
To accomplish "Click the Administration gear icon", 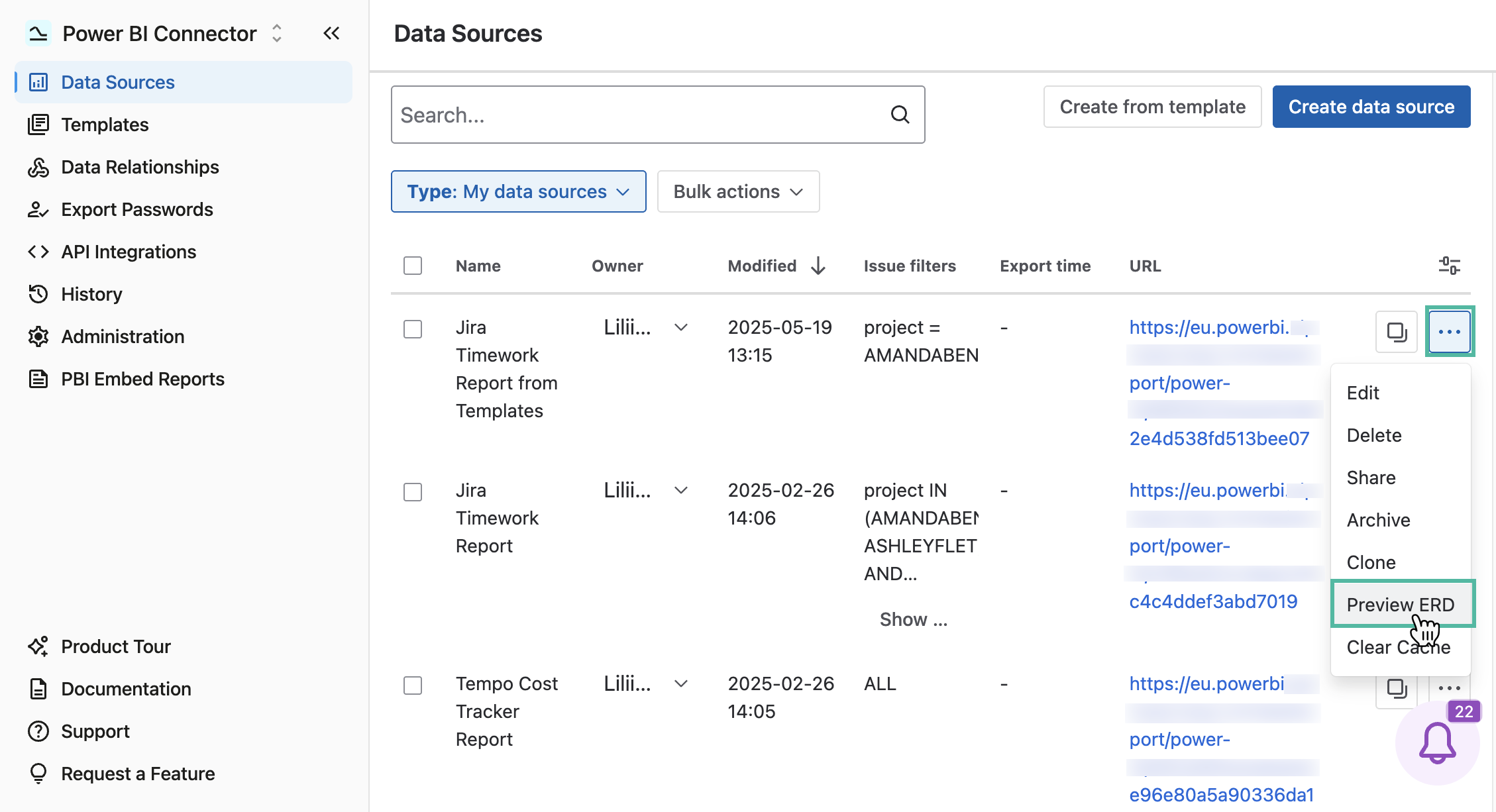I will tap(38, 336).
